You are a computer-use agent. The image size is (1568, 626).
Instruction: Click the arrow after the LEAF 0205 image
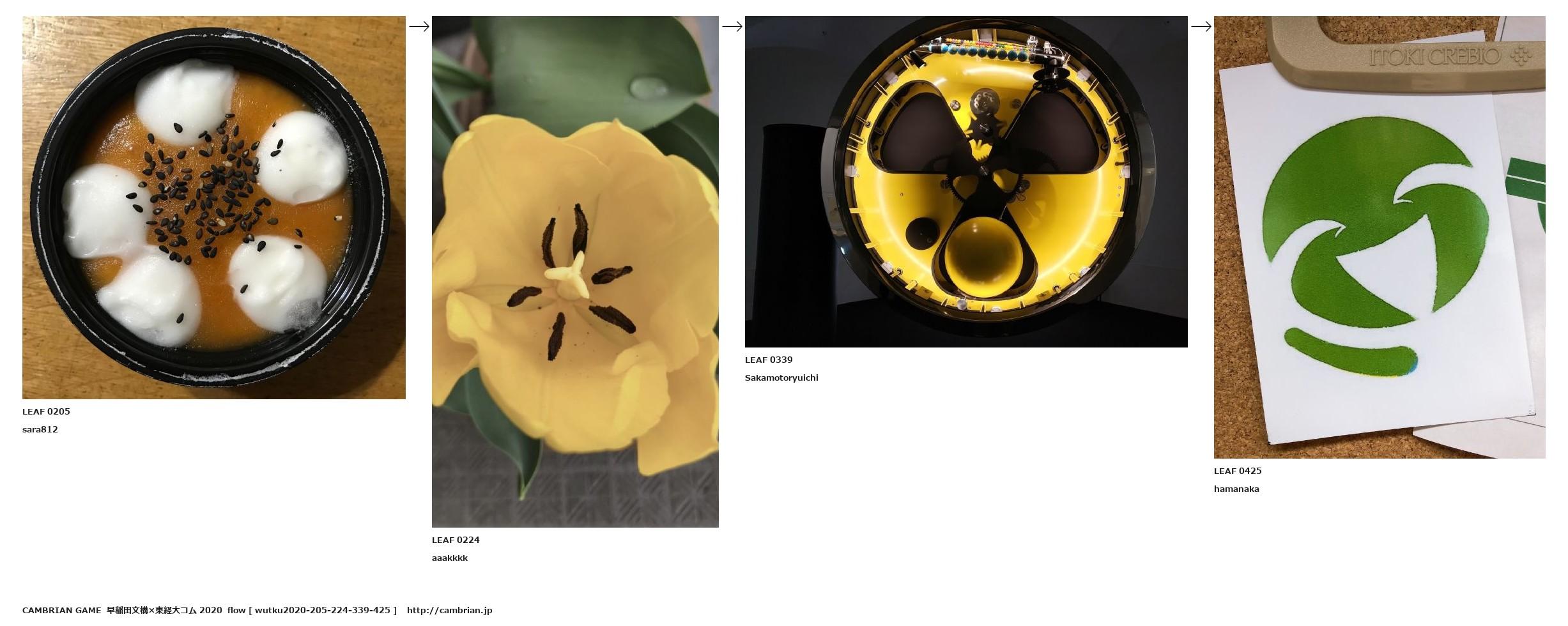click(x=419, y=26)
